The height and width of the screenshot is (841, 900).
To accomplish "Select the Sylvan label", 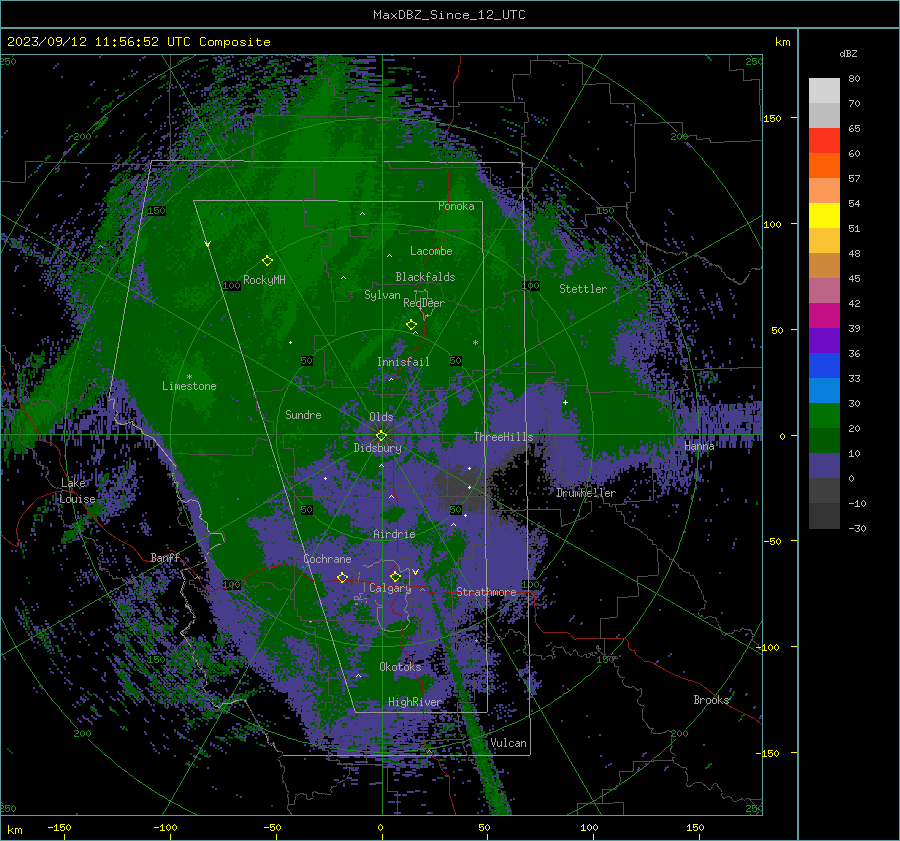I will coord(382,295).
